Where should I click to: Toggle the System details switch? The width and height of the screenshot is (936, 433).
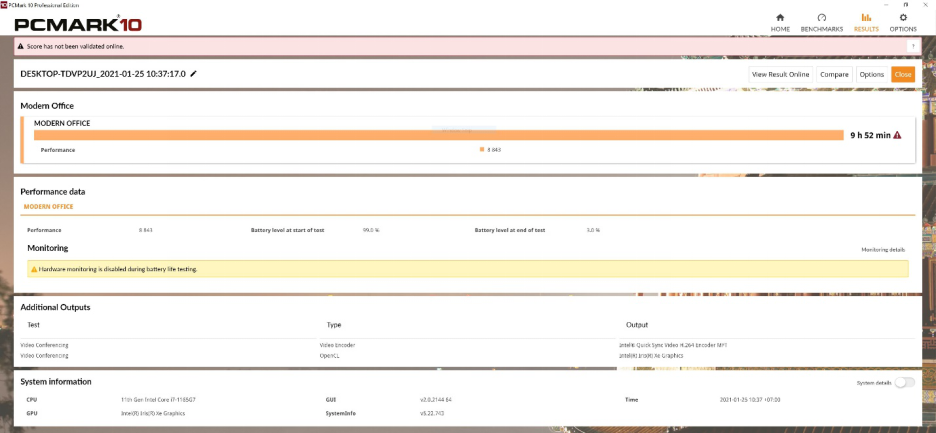904,382
